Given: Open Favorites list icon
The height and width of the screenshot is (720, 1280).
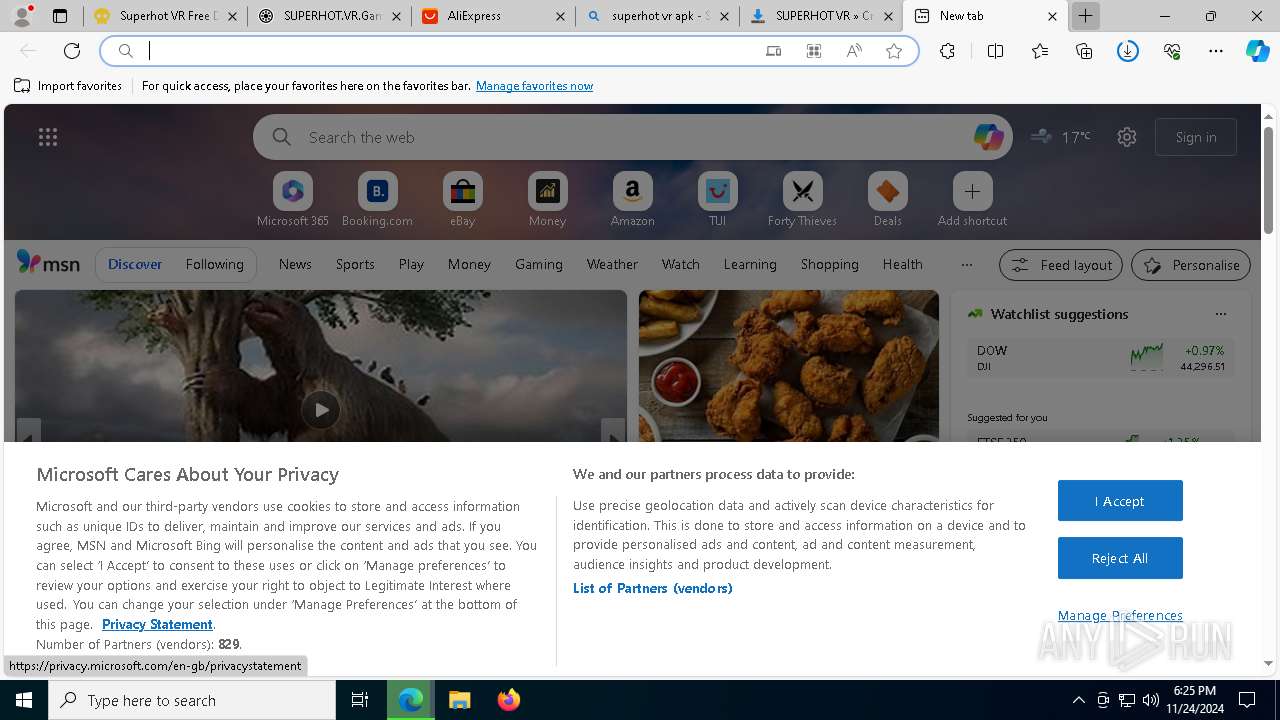Looking at the screenshot, I should click(1040, 51).
